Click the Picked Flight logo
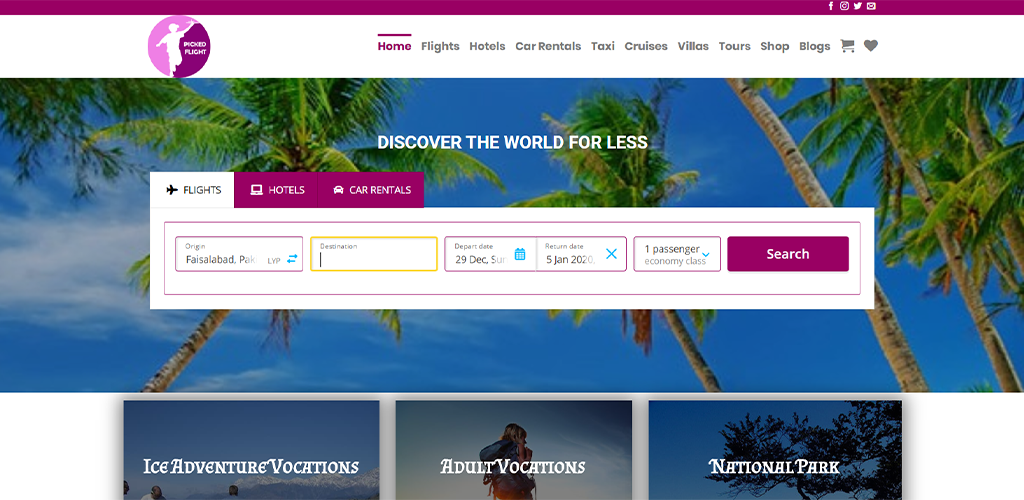 (179, 46)
